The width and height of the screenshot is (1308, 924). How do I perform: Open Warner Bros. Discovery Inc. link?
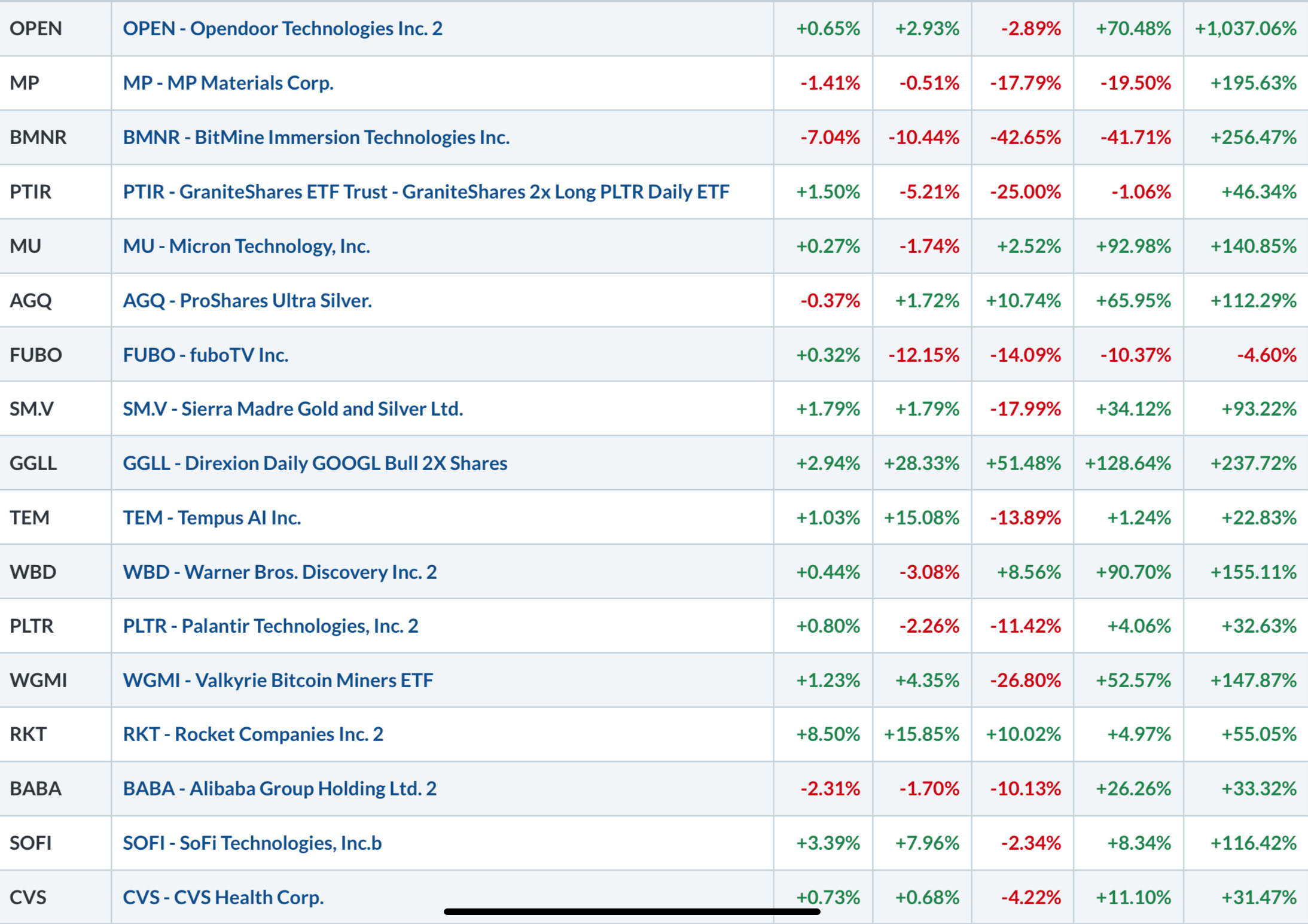279,572
